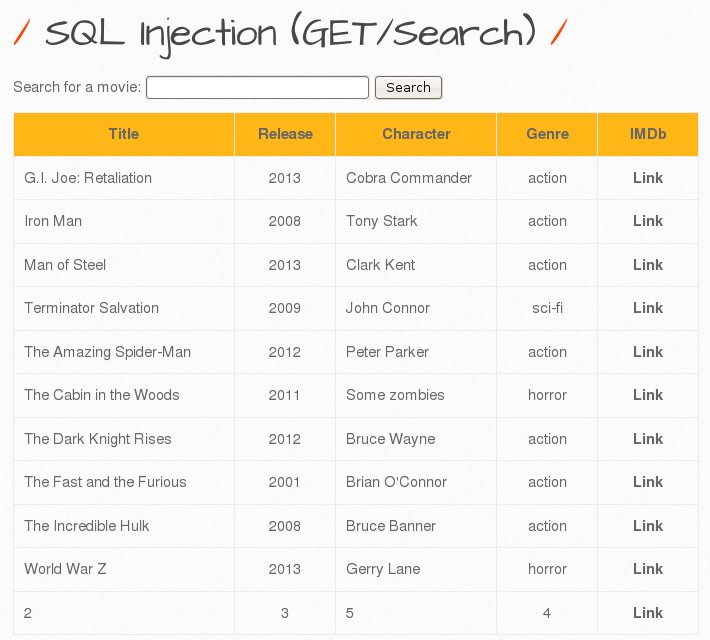The height and width of the screenshot is (640, 710).
Task: Click the value '3' in the last row
Action: point(284,613)
